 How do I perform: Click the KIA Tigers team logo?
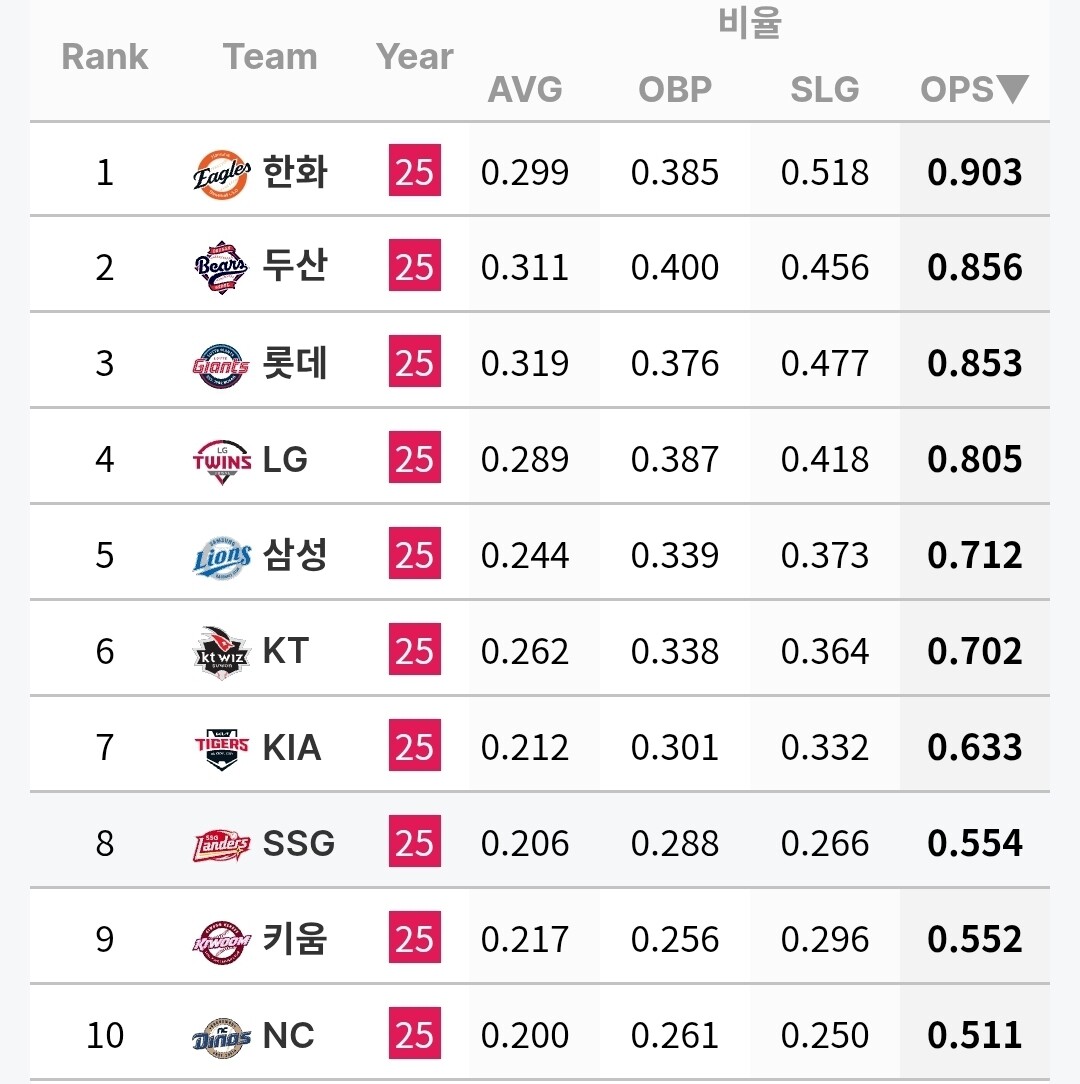point(222,747)
